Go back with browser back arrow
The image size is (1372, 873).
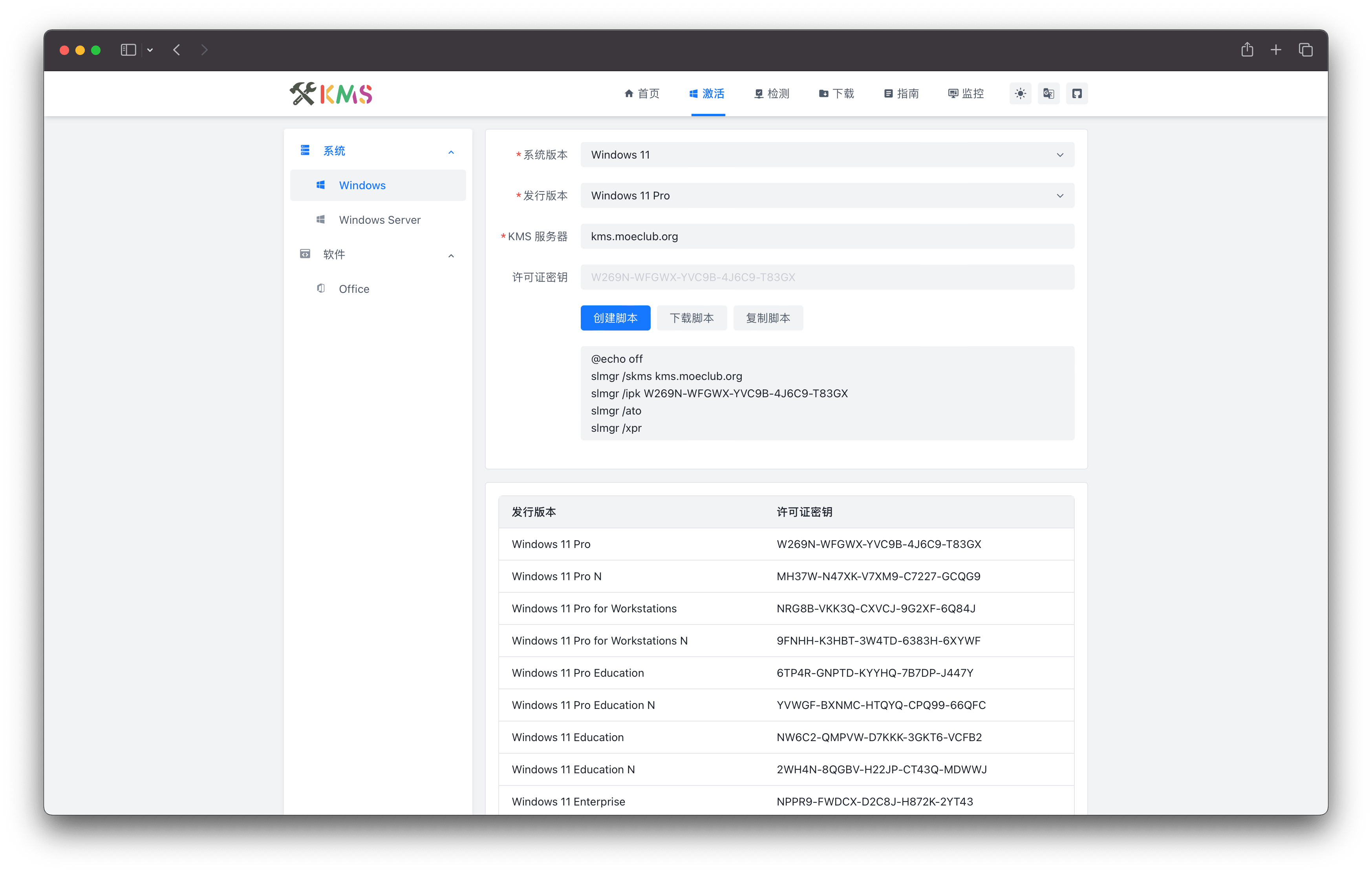click(x=177, y=50)
